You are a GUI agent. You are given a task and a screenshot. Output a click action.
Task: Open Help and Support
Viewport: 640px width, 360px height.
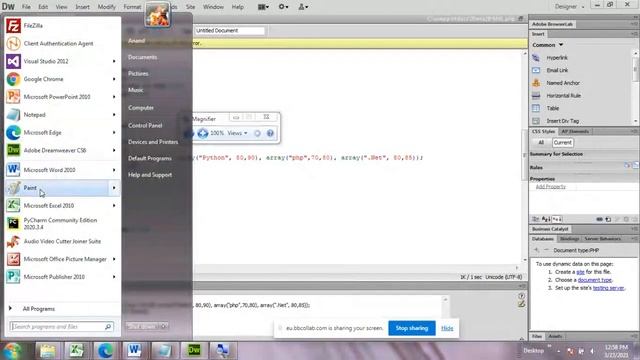(150, 175)
